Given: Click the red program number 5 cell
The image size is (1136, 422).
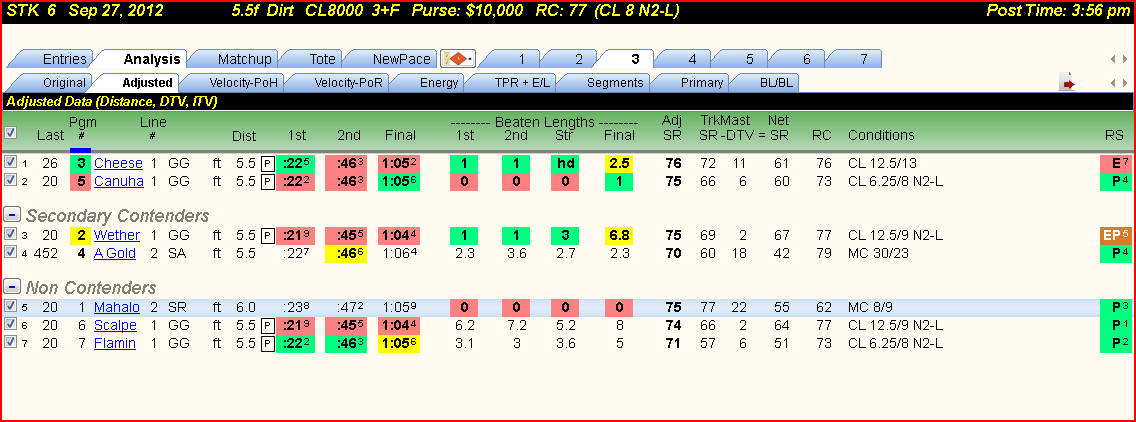Looking at the screenshot, I should coord(80,181).
